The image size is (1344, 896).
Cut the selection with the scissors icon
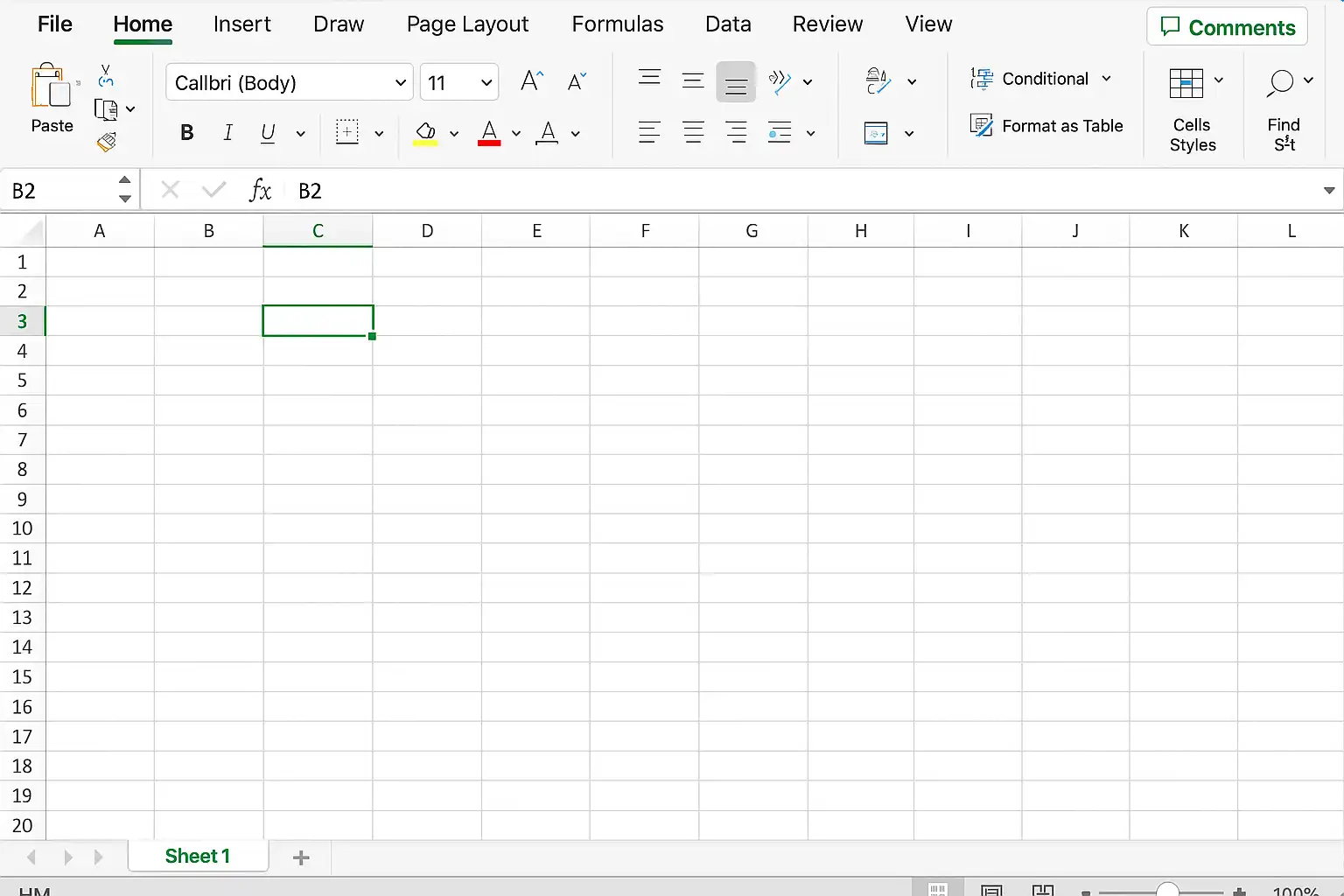[106, 76]
